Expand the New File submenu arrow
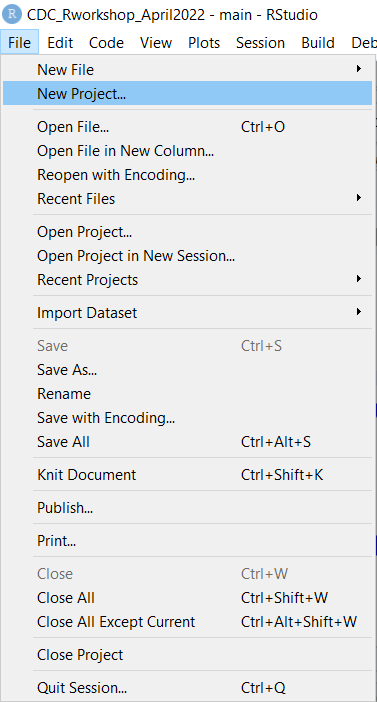Viewport: 377px width, 702px height. 358,69
